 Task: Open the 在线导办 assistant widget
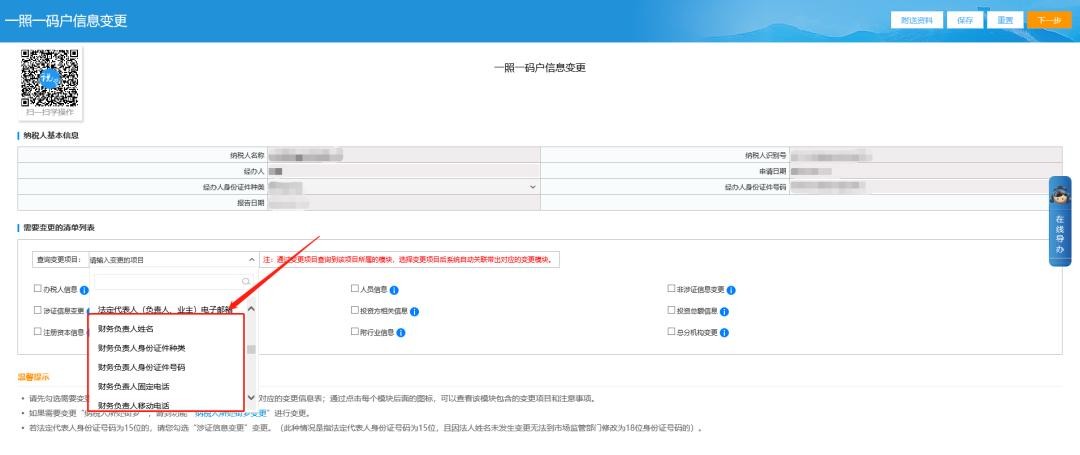(1059, 222)
